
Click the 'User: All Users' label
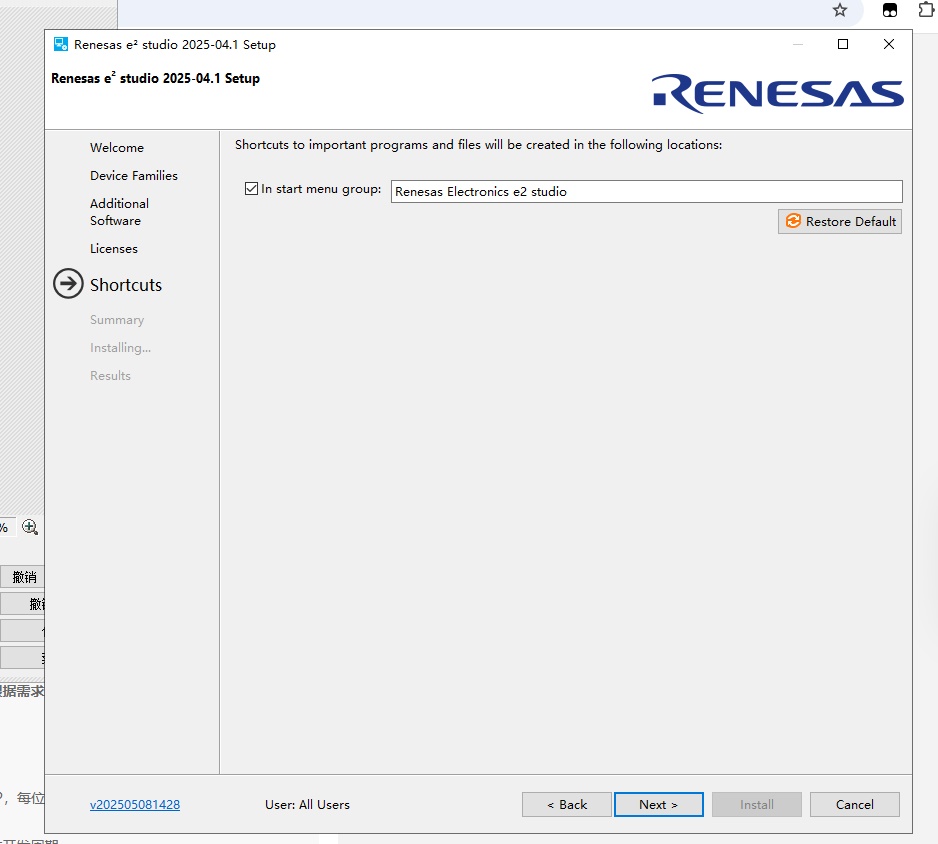pyautogui.click(x=307, y=805)
